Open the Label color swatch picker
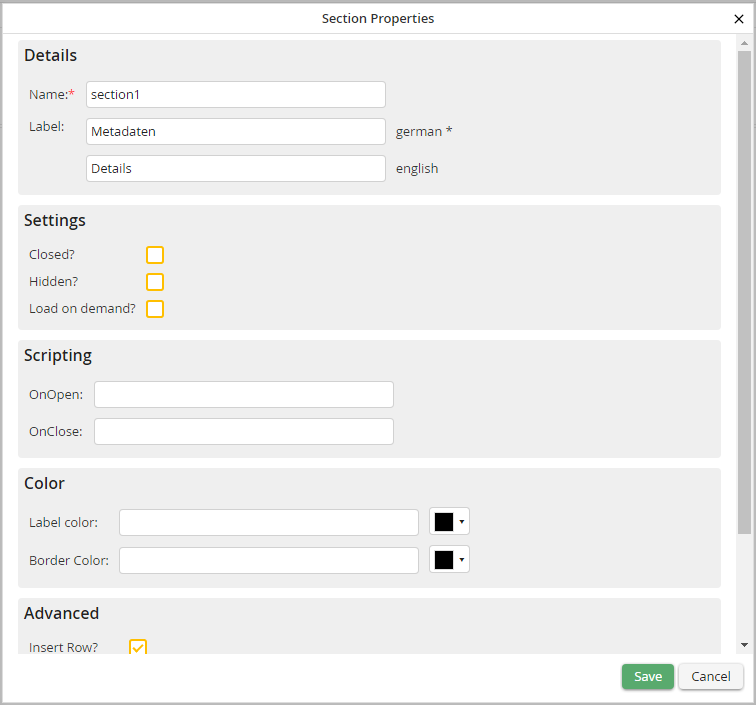This screenshot has width=756, height=705. coord(449,521)
